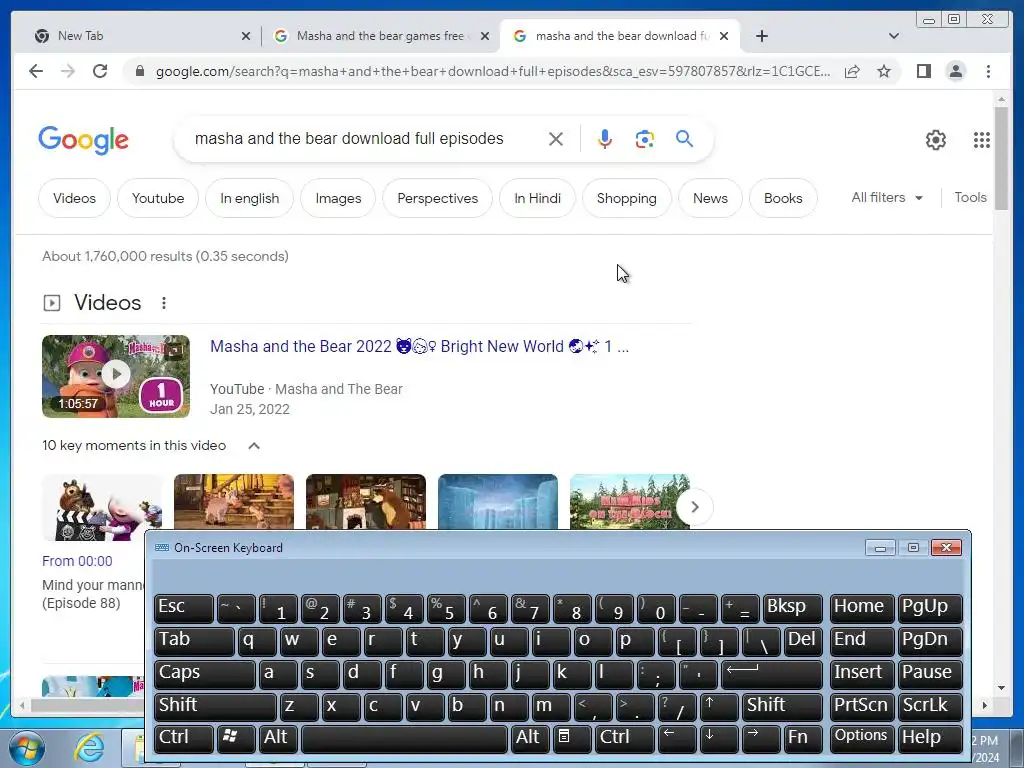The height and width of the screenshot is (768, 1024).
Task: Open Chrome three-dot menu
Action: (x=988, y=71)
